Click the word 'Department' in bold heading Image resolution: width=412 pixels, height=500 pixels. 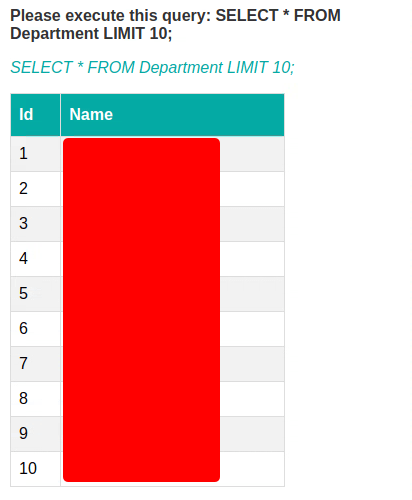[x=55, y=34]
